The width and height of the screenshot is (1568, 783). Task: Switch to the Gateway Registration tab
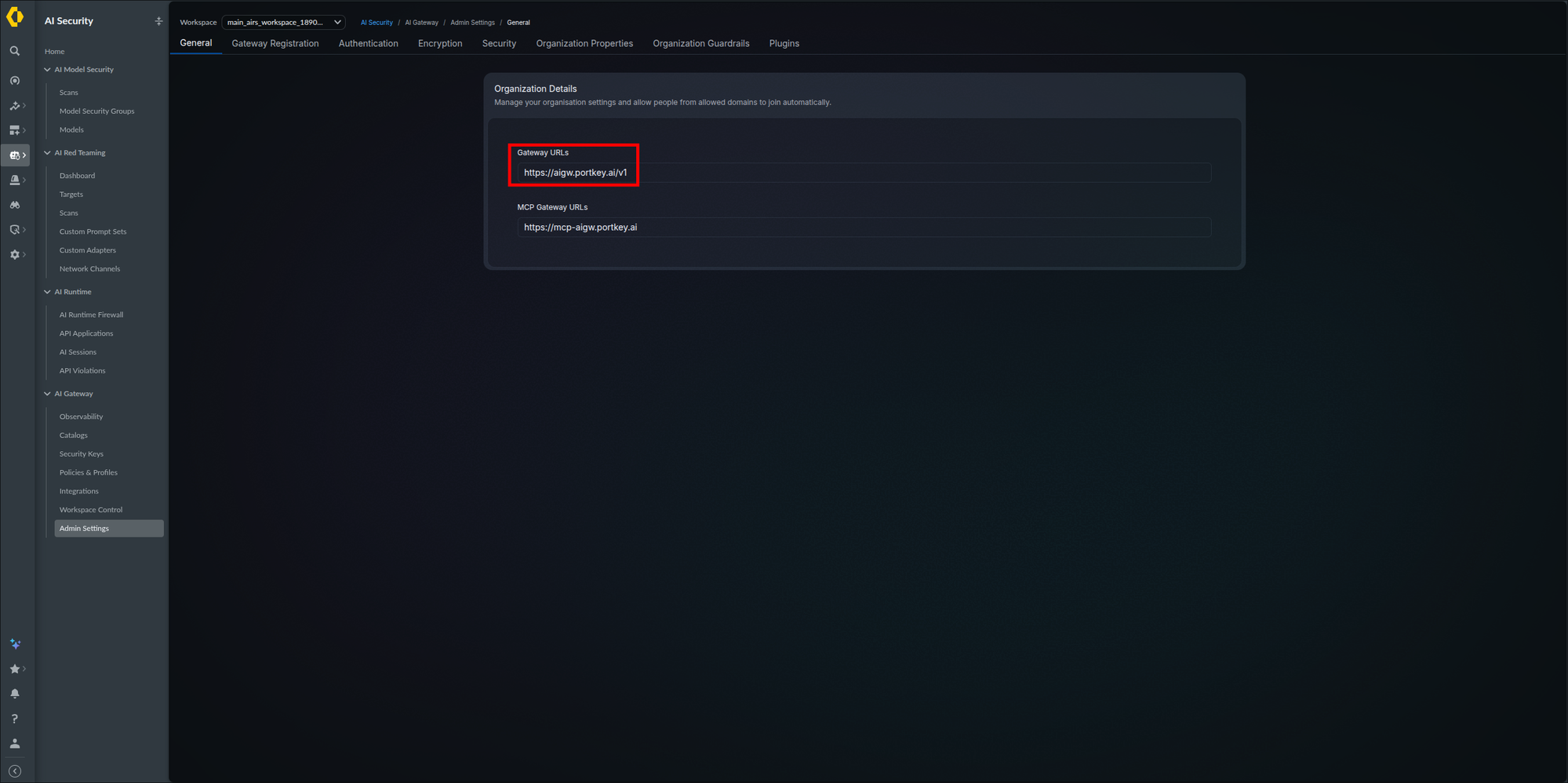point(275,44)
